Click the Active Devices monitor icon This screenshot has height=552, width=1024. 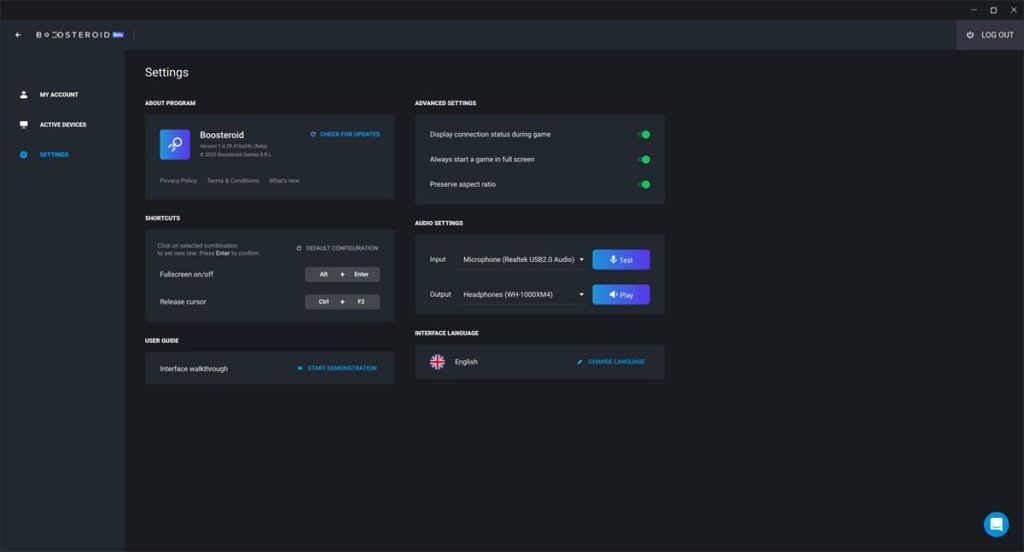coord(24,125)
